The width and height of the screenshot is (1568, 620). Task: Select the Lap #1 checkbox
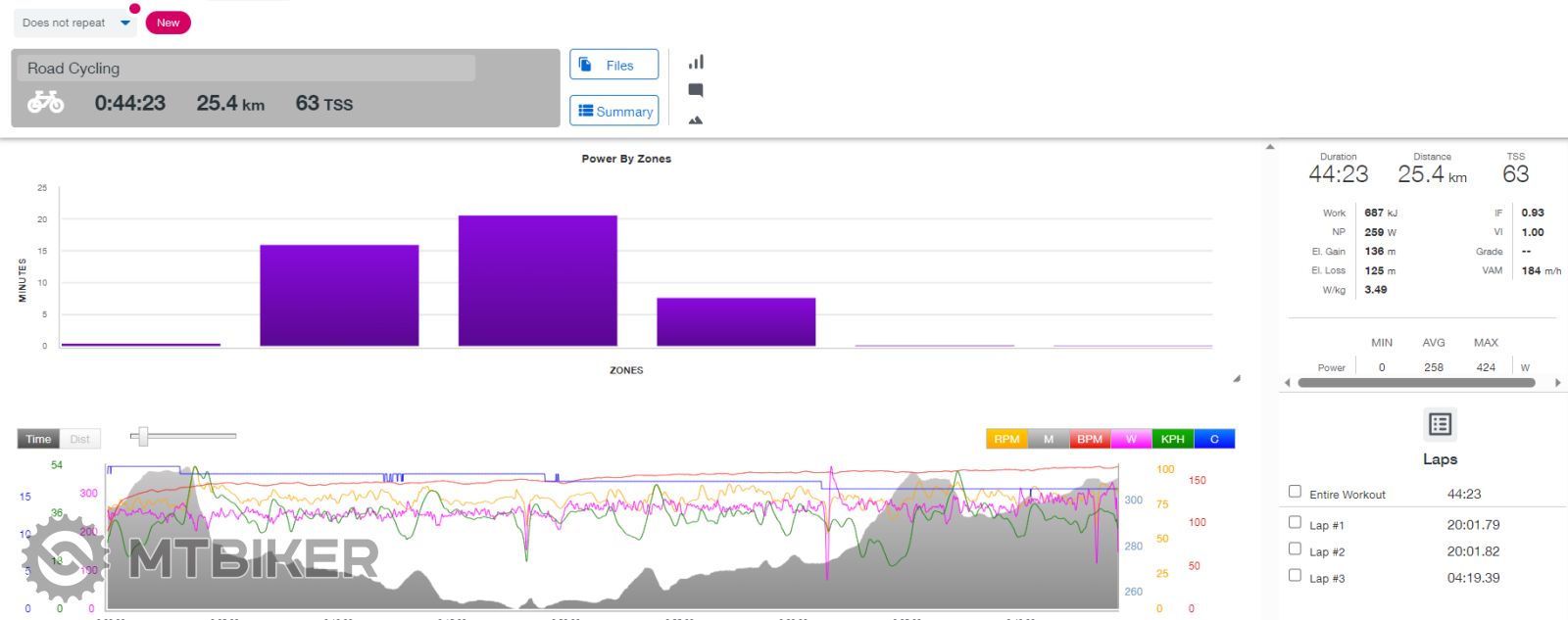pos(1295,522)
